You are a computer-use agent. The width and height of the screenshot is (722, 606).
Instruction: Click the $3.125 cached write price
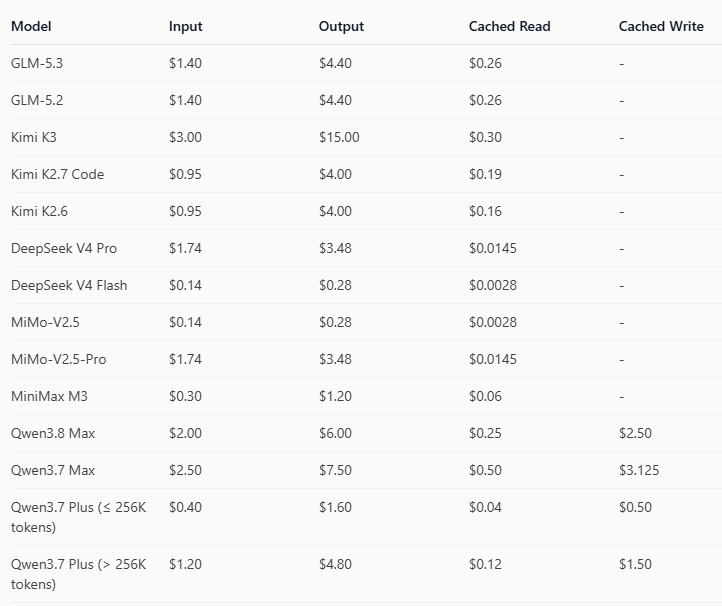[x=639, y=470]
